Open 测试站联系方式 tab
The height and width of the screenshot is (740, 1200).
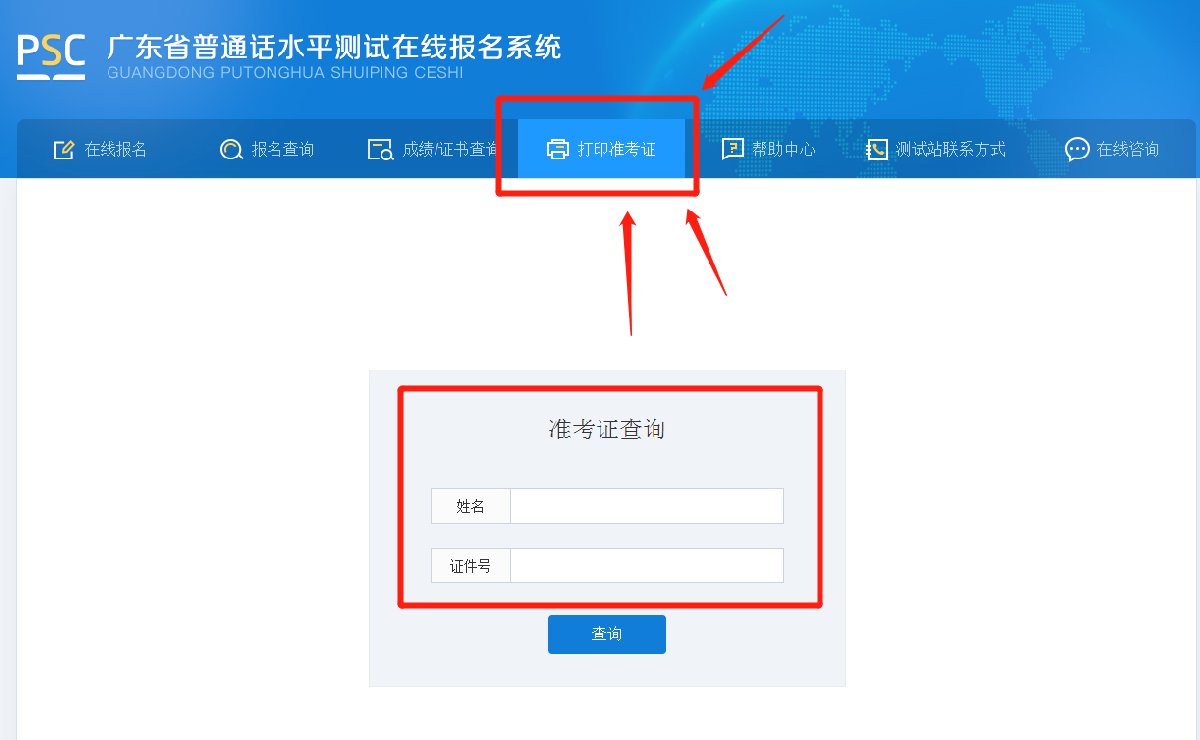[x=936, y=149]
